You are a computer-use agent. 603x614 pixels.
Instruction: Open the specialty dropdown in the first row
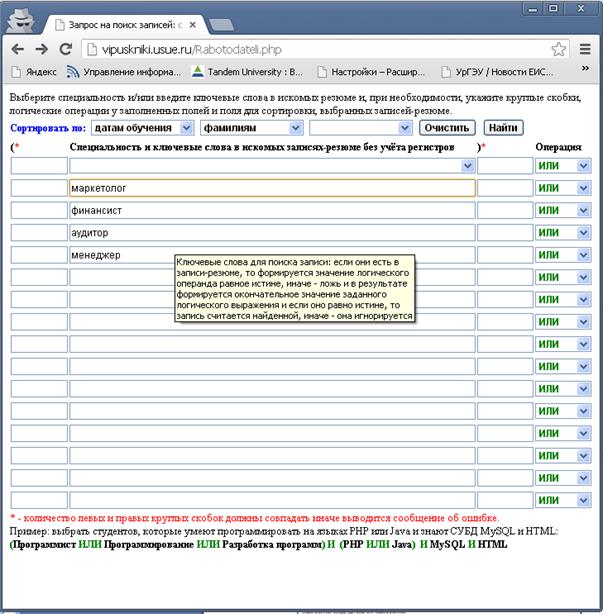272,166
